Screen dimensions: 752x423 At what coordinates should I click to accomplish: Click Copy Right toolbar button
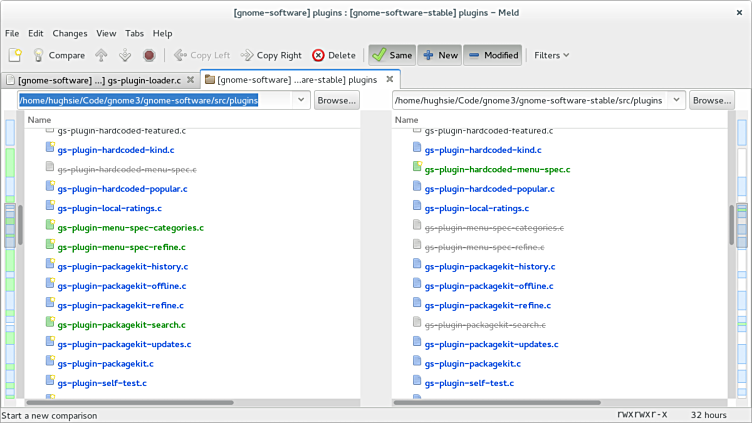tap(269, 55)
